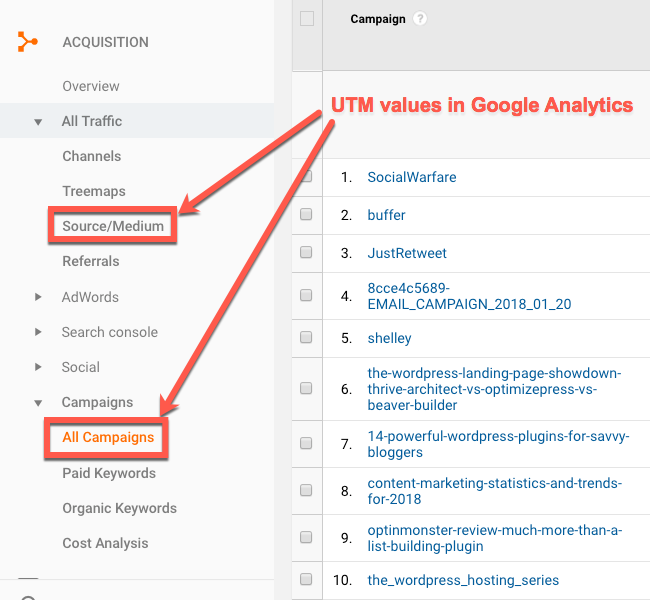Open the 8cce4c5689-EMAIL_CAMPAIGN_2018_01_20 link
The image size is (650, 600).
[x=469, y=296]
